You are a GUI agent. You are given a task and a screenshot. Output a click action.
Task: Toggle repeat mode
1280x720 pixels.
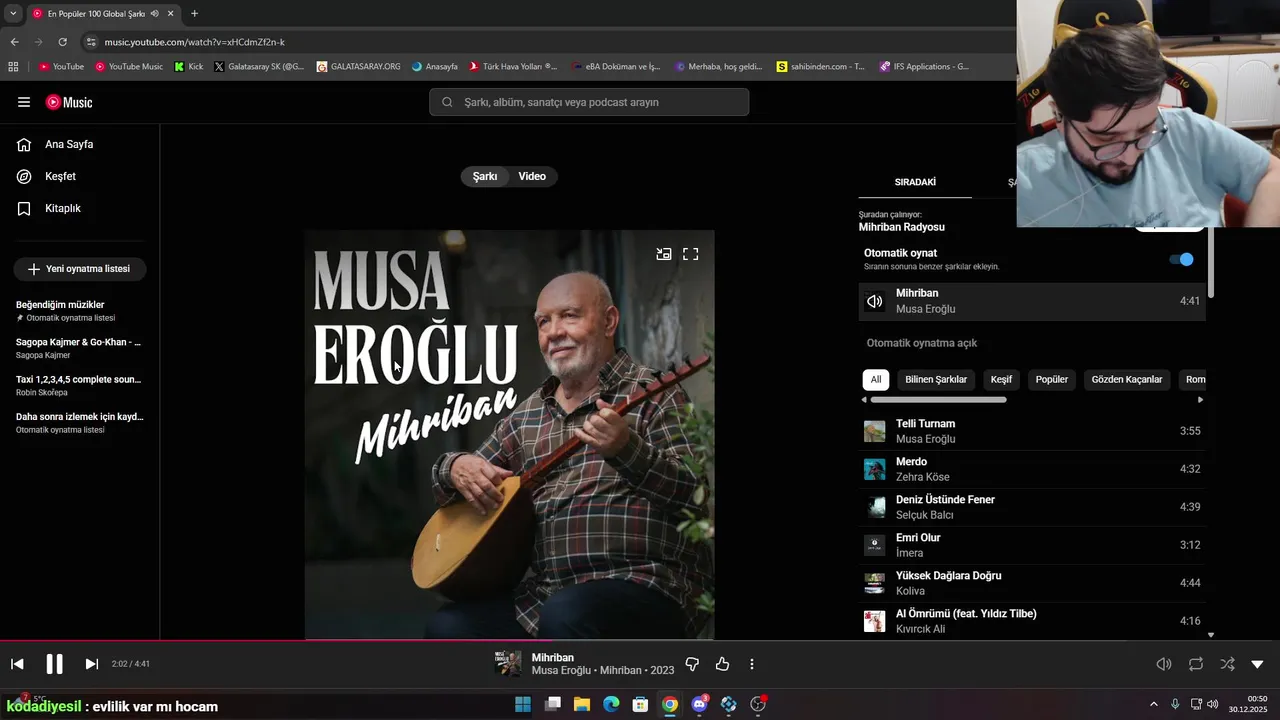pyautogui.click(x=1196, y=664)
